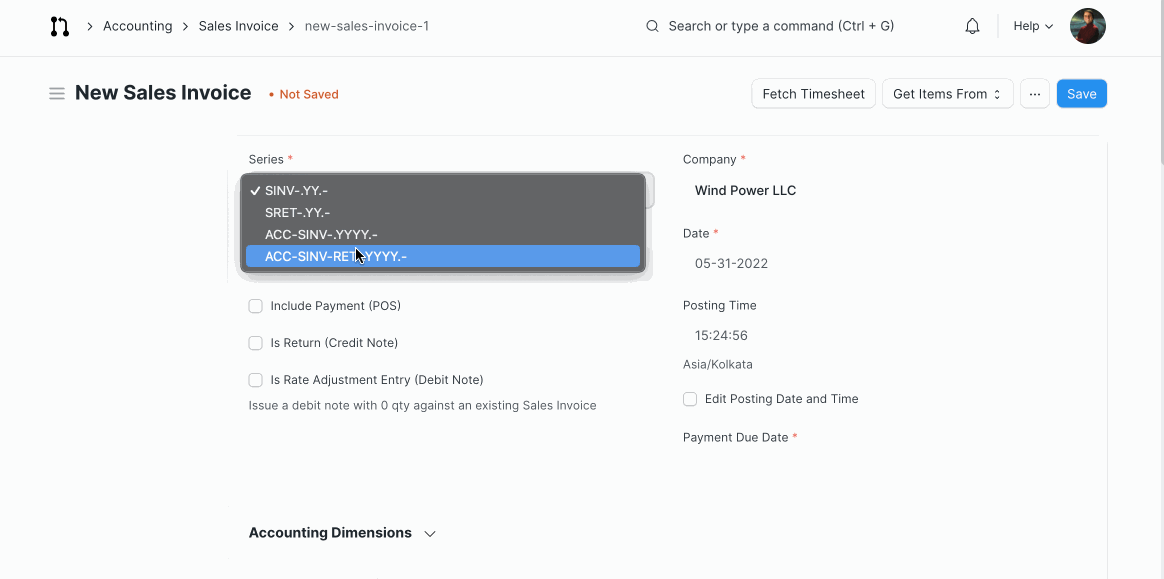Enable Include Payment (POS)
Screen dimensions: 1164x579
point(255,306)
